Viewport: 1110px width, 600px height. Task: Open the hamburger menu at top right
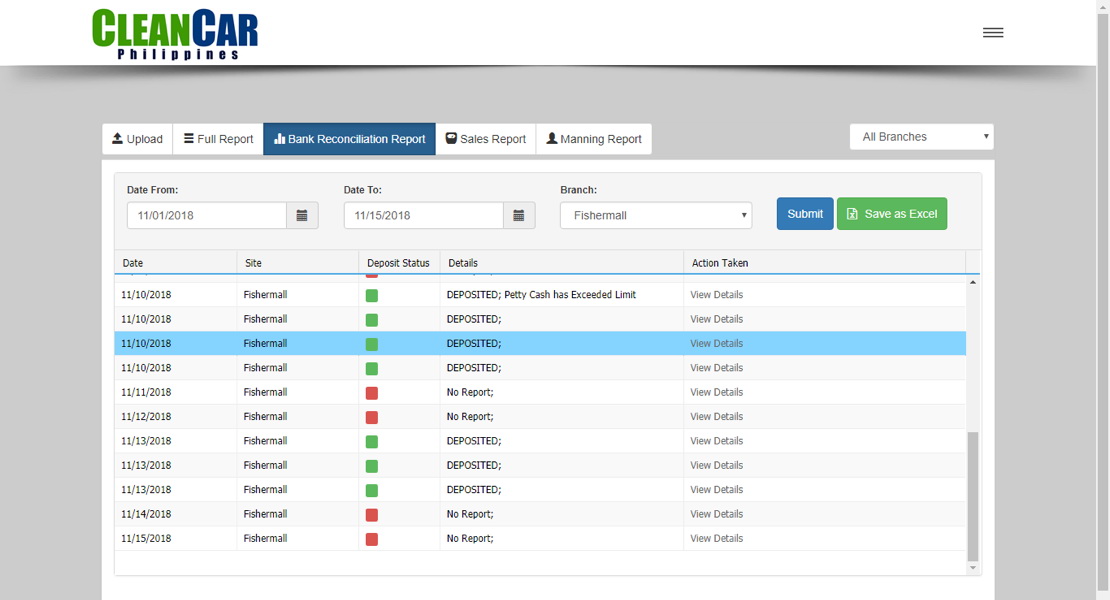click(x=992, y=31)
